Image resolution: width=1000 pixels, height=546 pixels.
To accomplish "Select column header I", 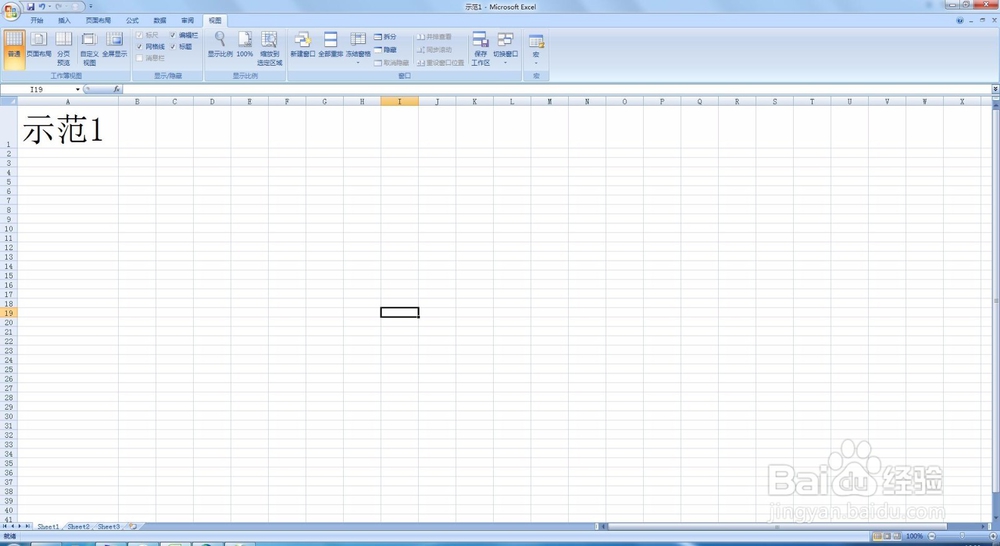I will click(x=399, y=101).
